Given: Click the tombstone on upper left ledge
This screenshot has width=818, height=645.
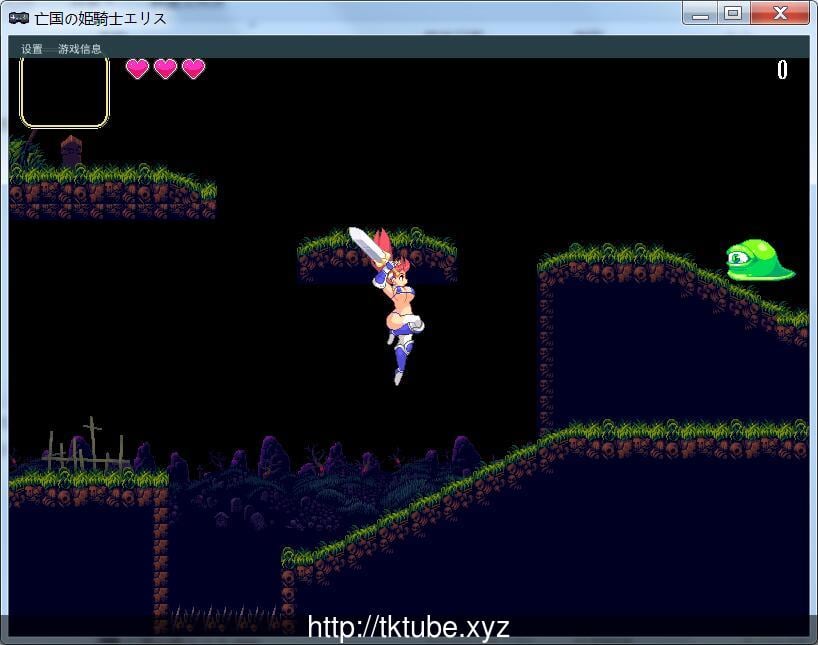Looking at the screenshot, I should click(70, 151).
